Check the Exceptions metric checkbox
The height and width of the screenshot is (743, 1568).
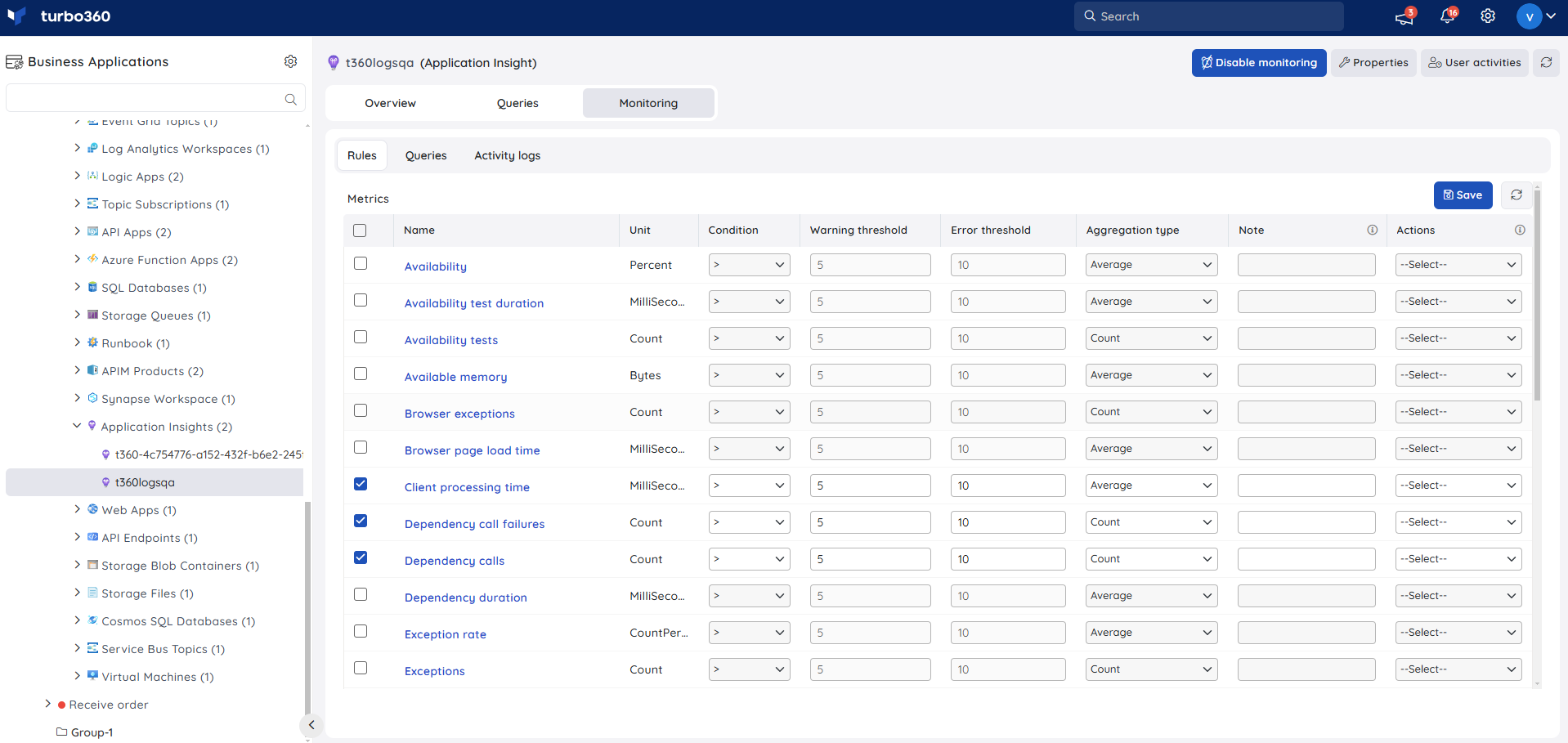pyautogui.click(x=361, y=668)
